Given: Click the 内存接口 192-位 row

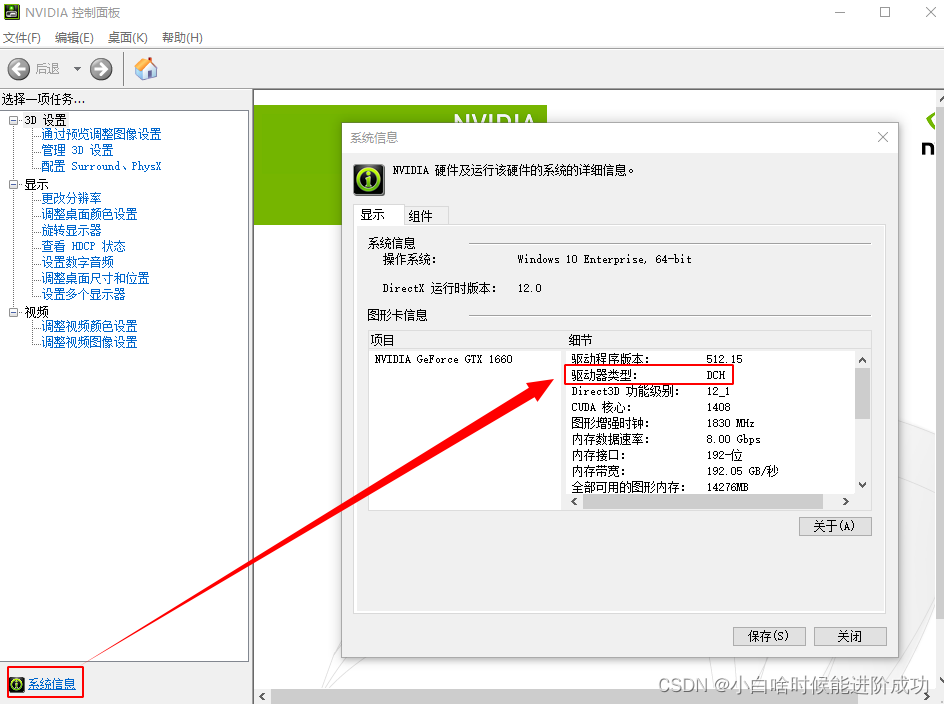Looking at the screenshot, I should tap(657, 455).
